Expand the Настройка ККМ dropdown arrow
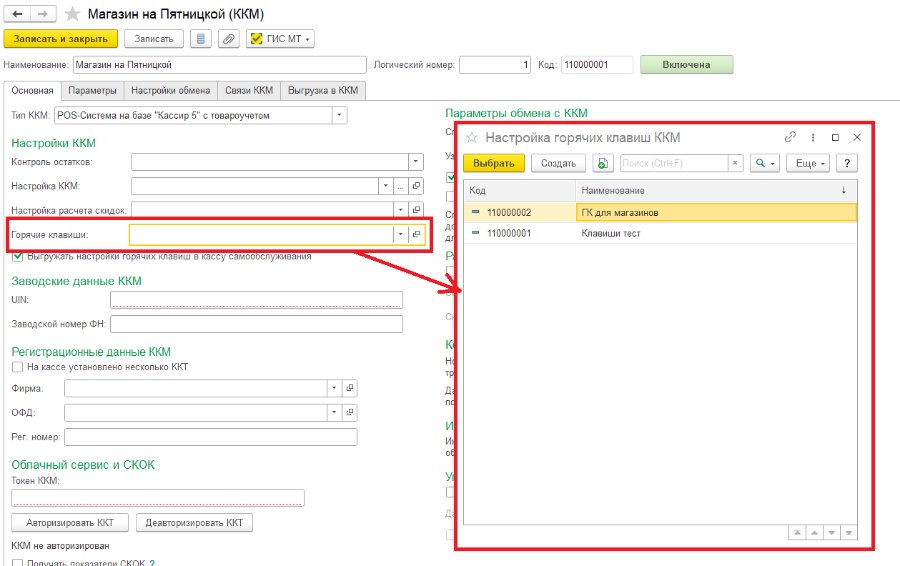This screenshot has height=566, width=900. pos(386,186)
